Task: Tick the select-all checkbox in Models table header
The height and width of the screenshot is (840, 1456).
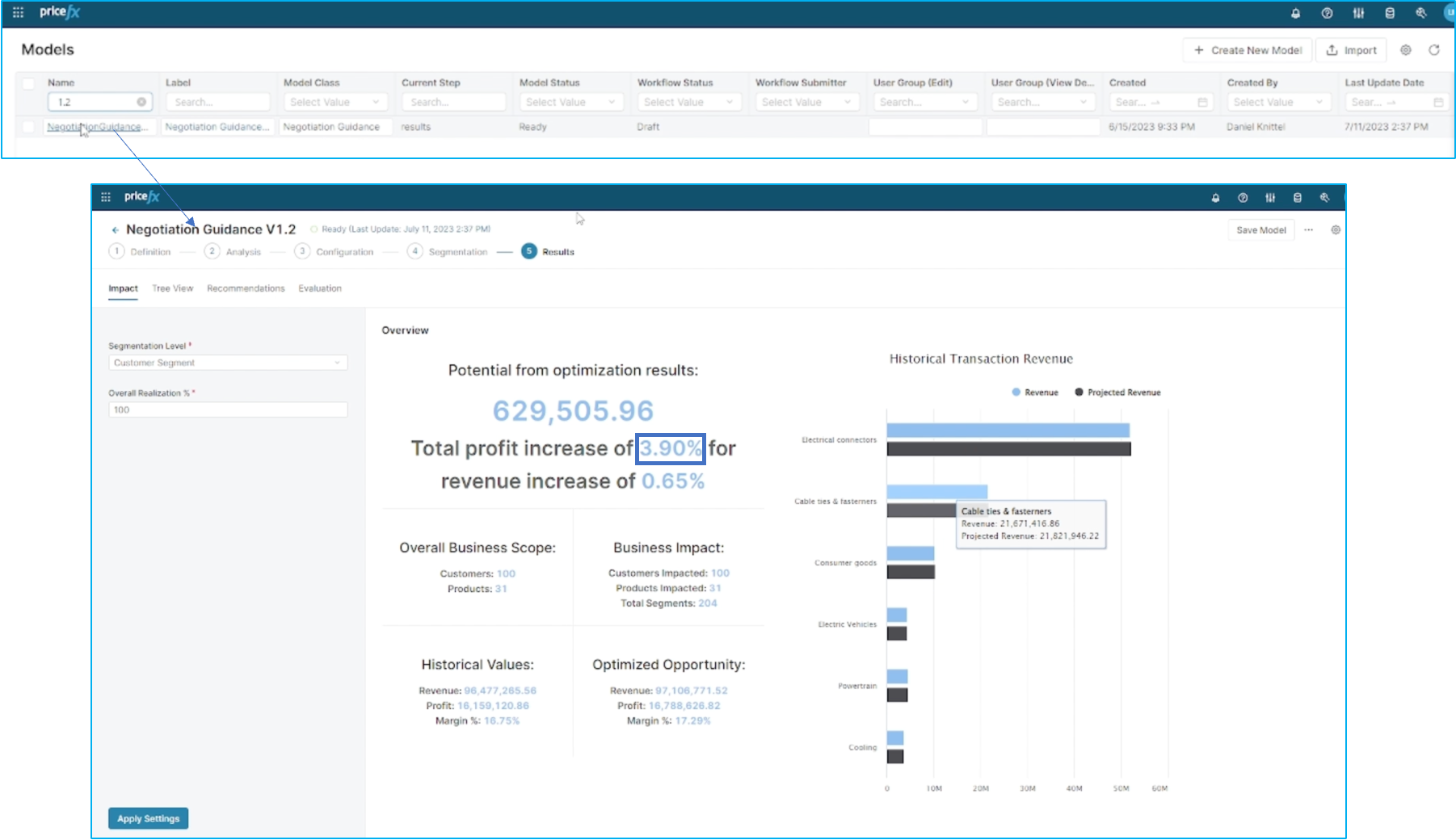Action: (28, 83)
